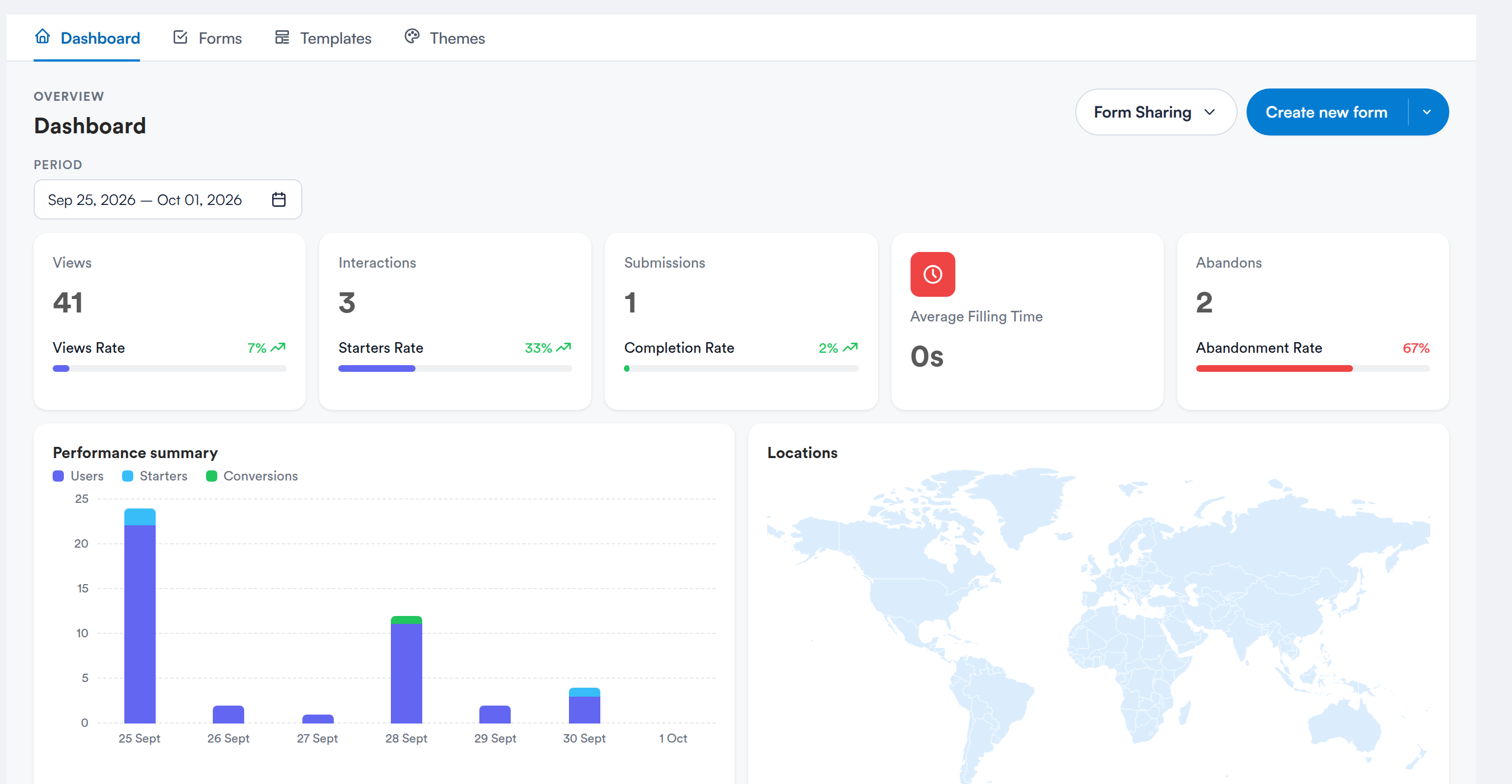The image size is (1512, 784).
Task: Switch to the Dashboard tab
Action: pyautogui.click(x=87, y=38)
